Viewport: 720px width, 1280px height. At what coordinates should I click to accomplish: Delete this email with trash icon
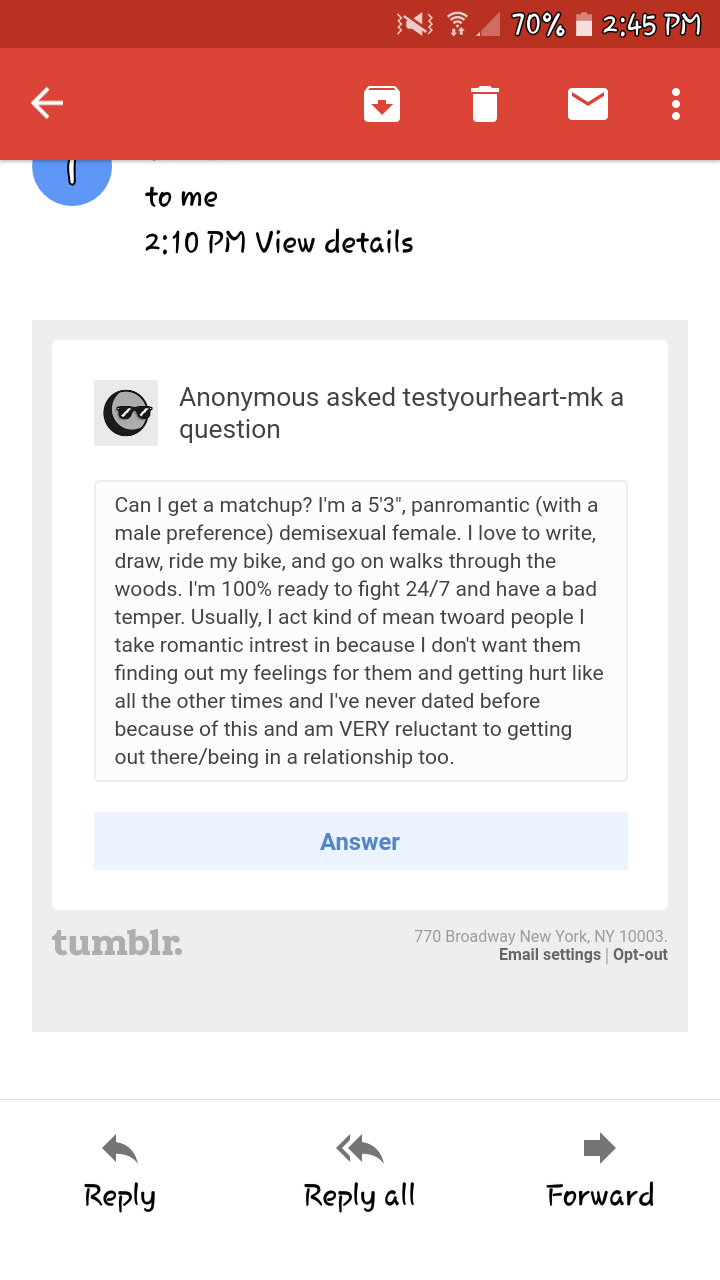485,104
